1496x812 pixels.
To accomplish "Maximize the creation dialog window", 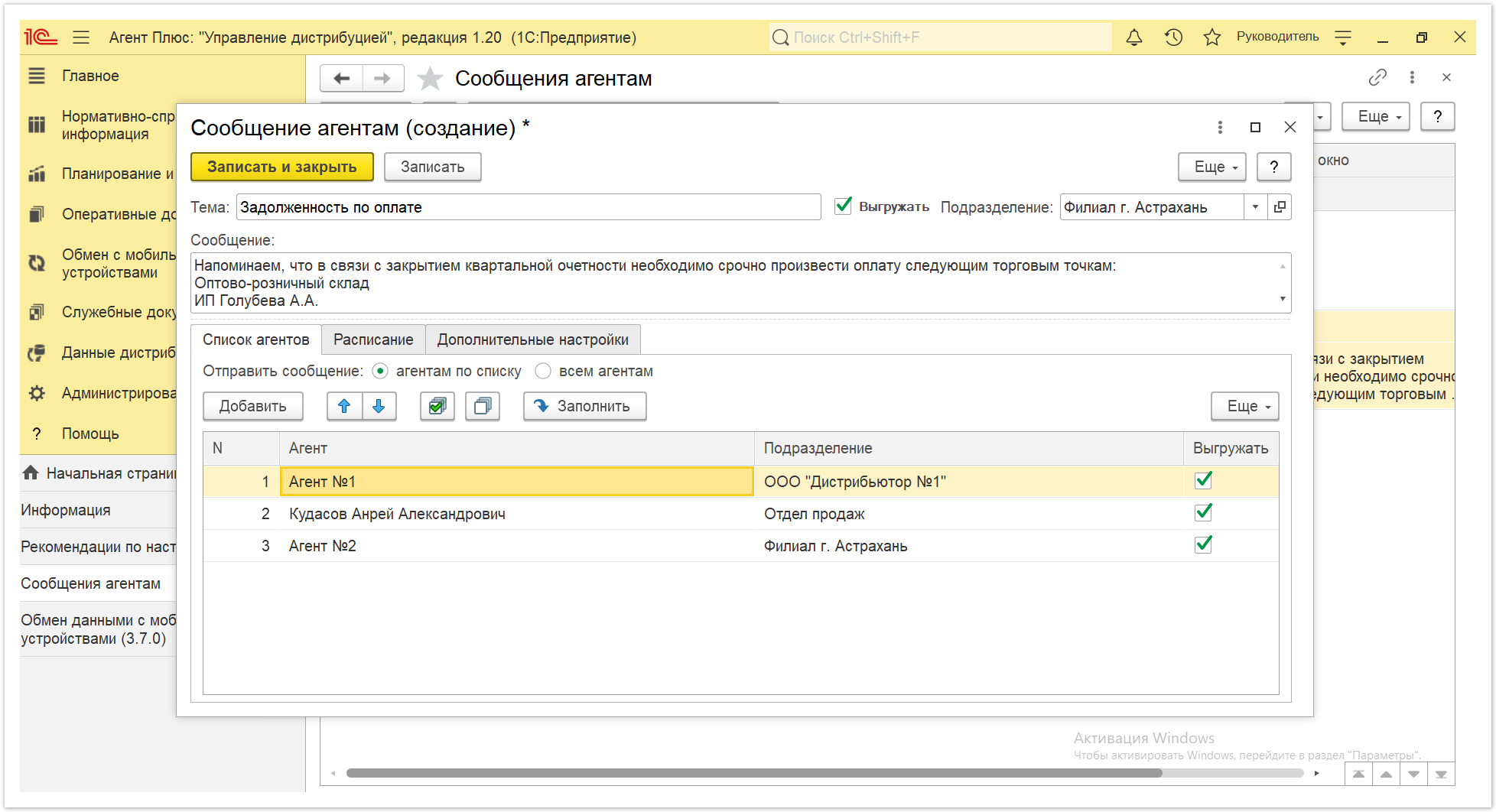I will point(1255,127).
